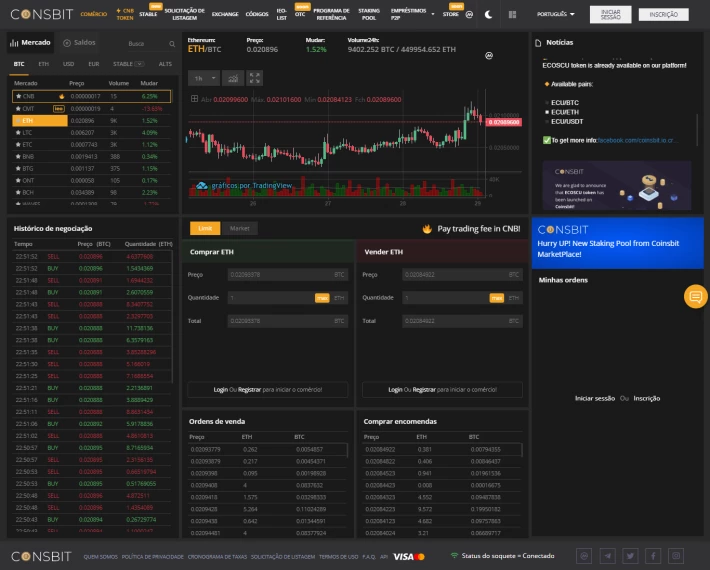Select Limit order type

pos(205,228)
